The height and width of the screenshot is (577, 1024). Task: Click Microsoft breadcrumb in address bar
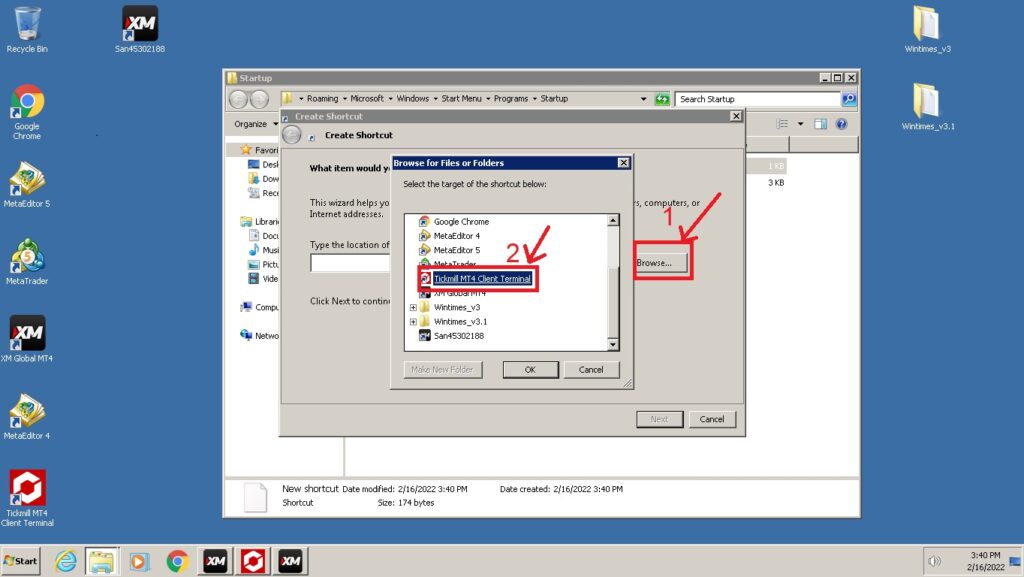tap(367, 99)
